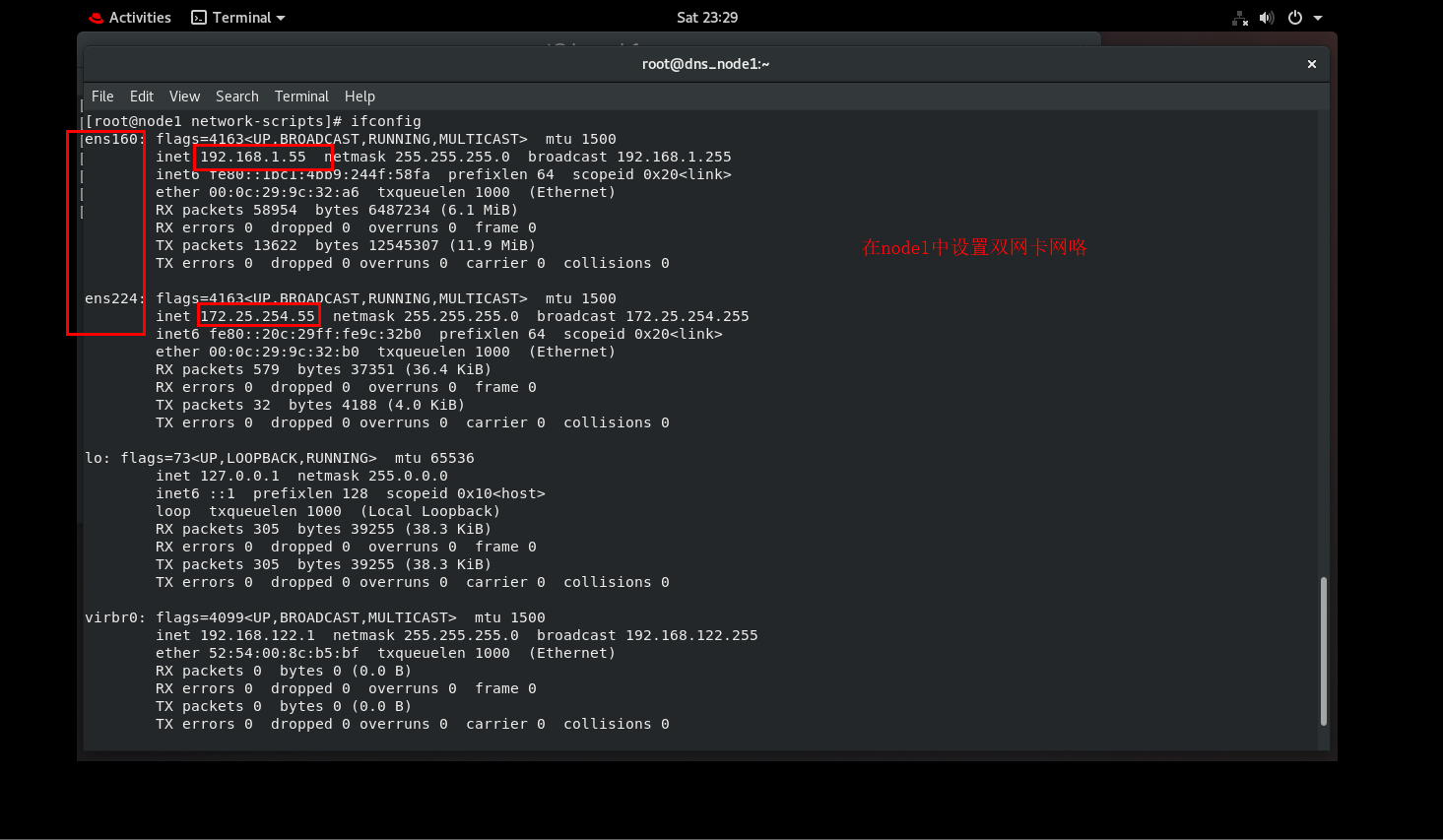Open the View menu
This screenshot has height=840, width=1443.
184,97
